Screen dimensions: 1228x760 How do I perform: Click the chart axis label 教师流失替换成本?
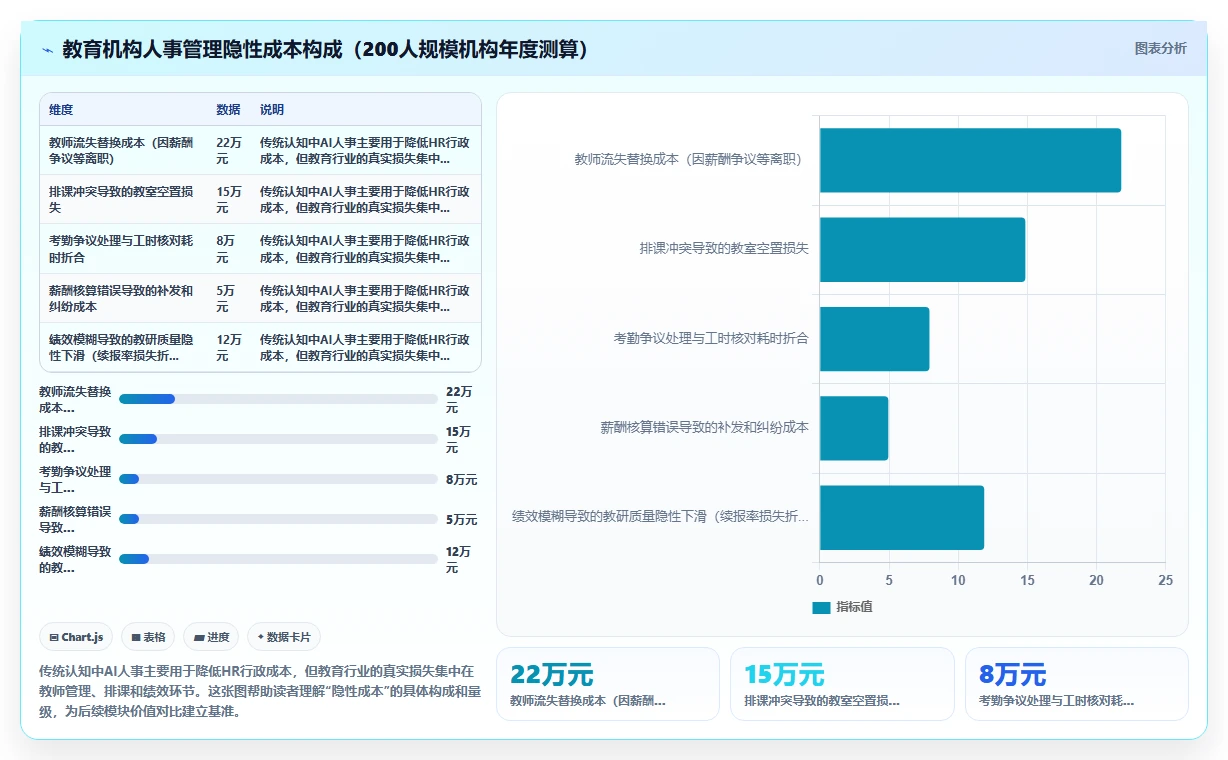pyautogui.click(x=691, y=159)
